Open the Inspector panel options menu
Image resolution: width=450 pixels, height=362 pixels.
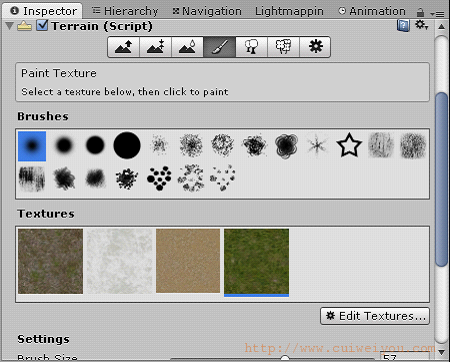click(437, 14)
